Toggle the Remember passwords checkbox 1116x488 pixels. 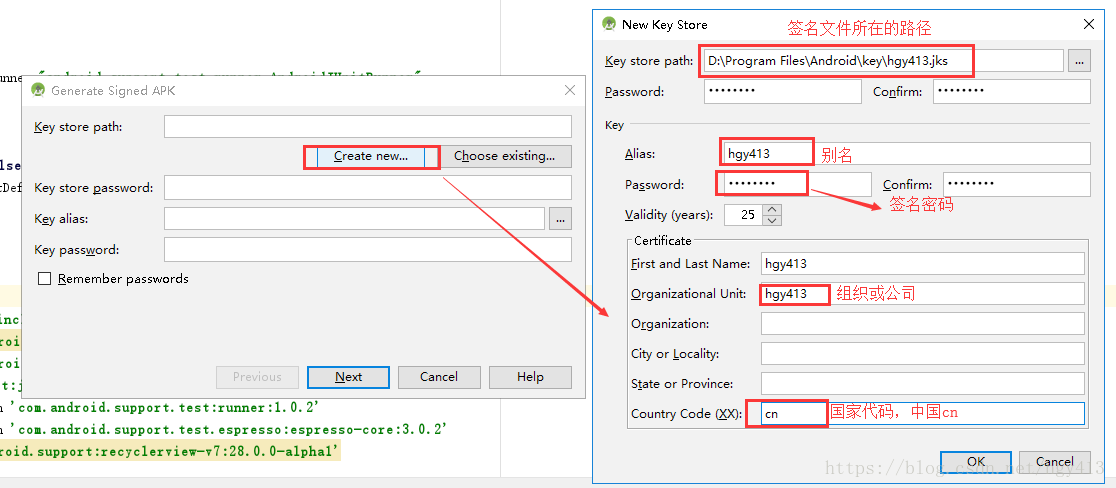click(x=44, y=279)
